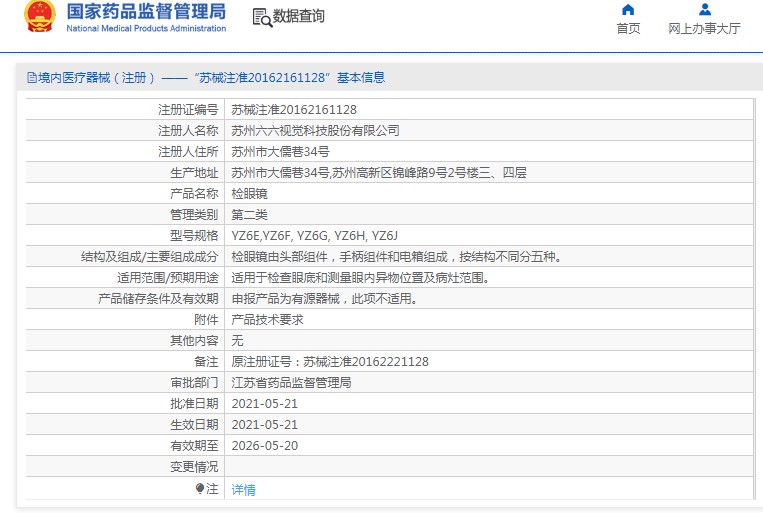Click the 管理类别 row label
The height and width of the screenshot is (513, 763).
pos(194,214)
